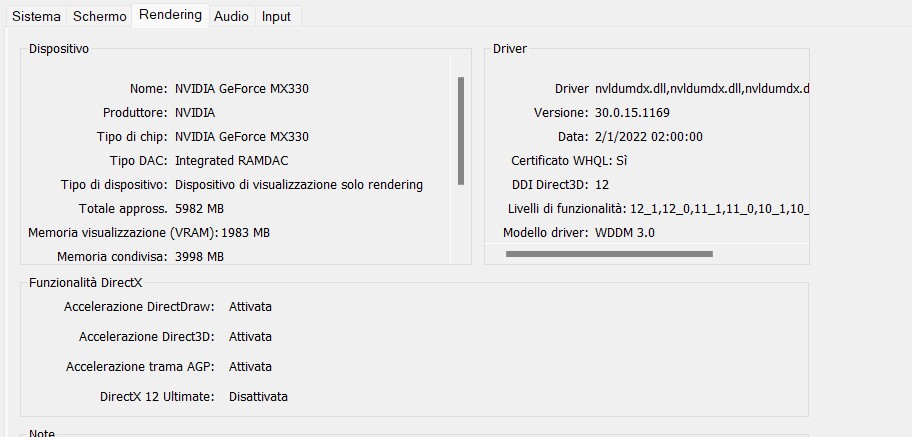Click the Livelli di funzionalità label
Image resolution: width=912 pixels, height=437 pixels.
point(567,209)
